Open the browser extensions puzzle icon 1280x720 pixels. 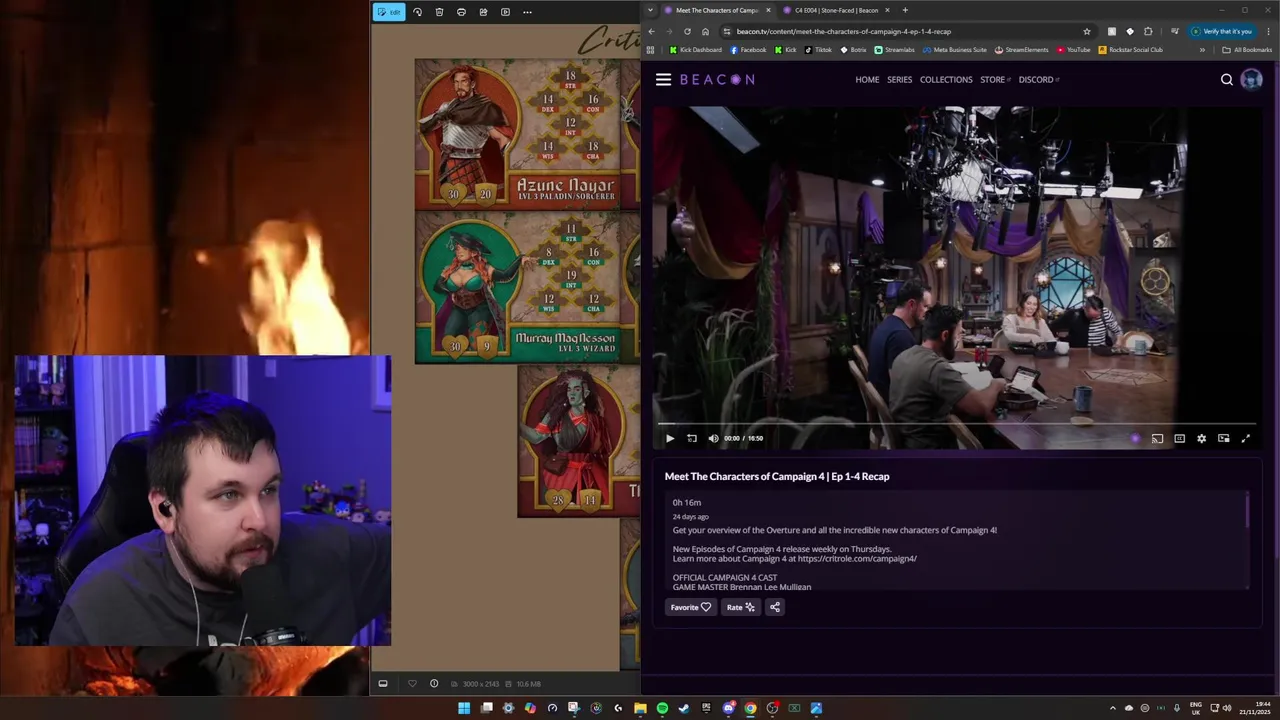tap(1148, 31)
